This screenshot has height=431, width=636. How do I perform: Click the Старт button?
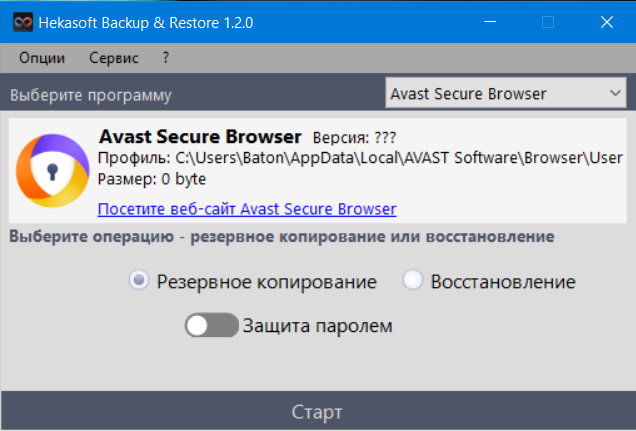tap(318, 411)
